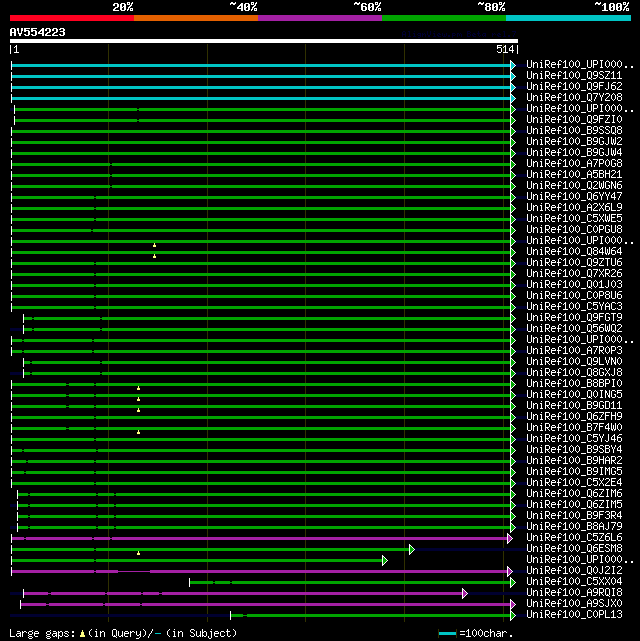640x641 pixels.
Task: Select the UniRef100_Q6YY47 hit label
Action: pos(574,197)
